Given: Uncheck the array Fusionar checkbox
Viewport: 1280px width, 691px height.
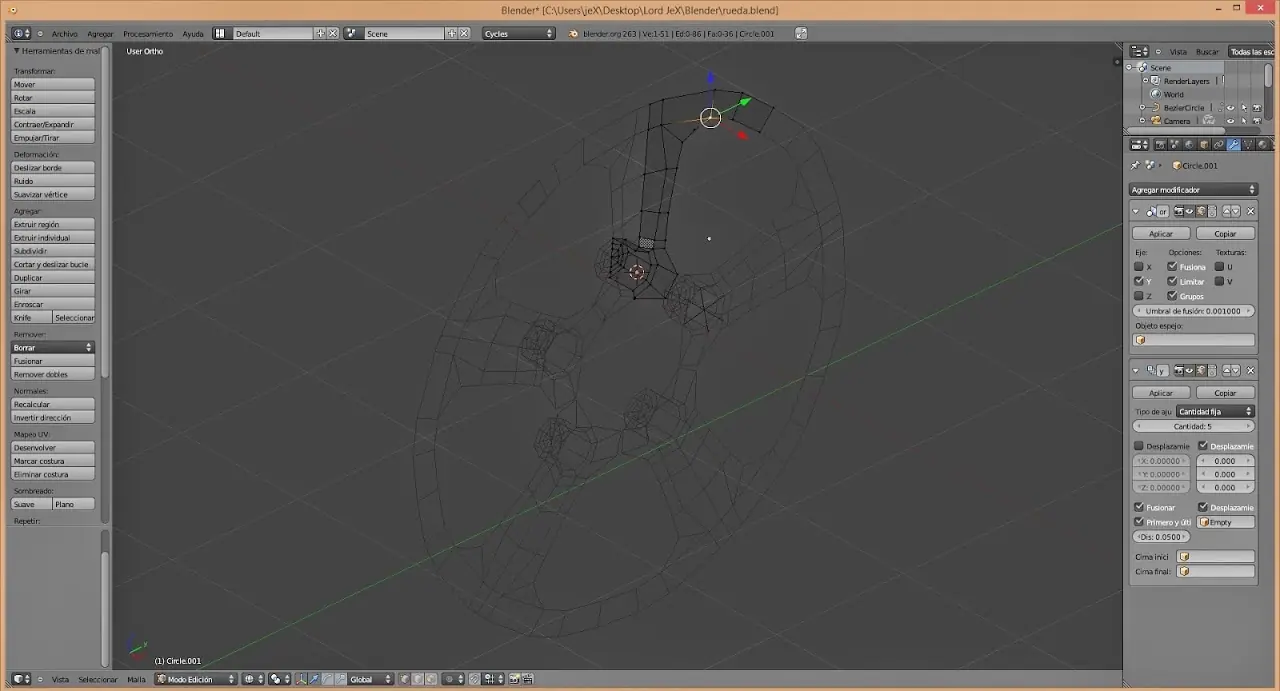Looking at the screenshot, I should pyautogui.click(x=1139, y=507).
